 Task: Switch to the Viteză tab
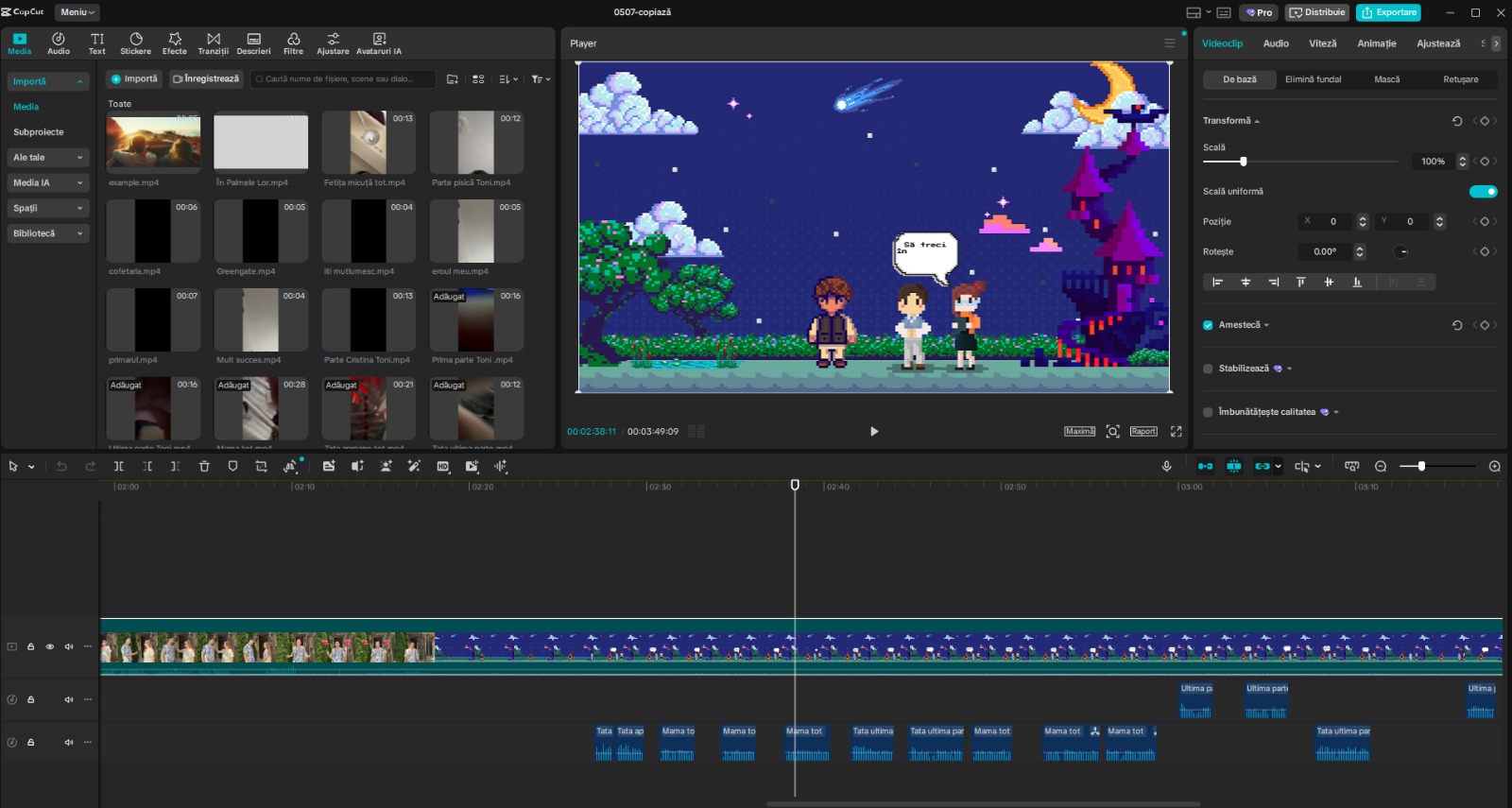(1323, 43)
